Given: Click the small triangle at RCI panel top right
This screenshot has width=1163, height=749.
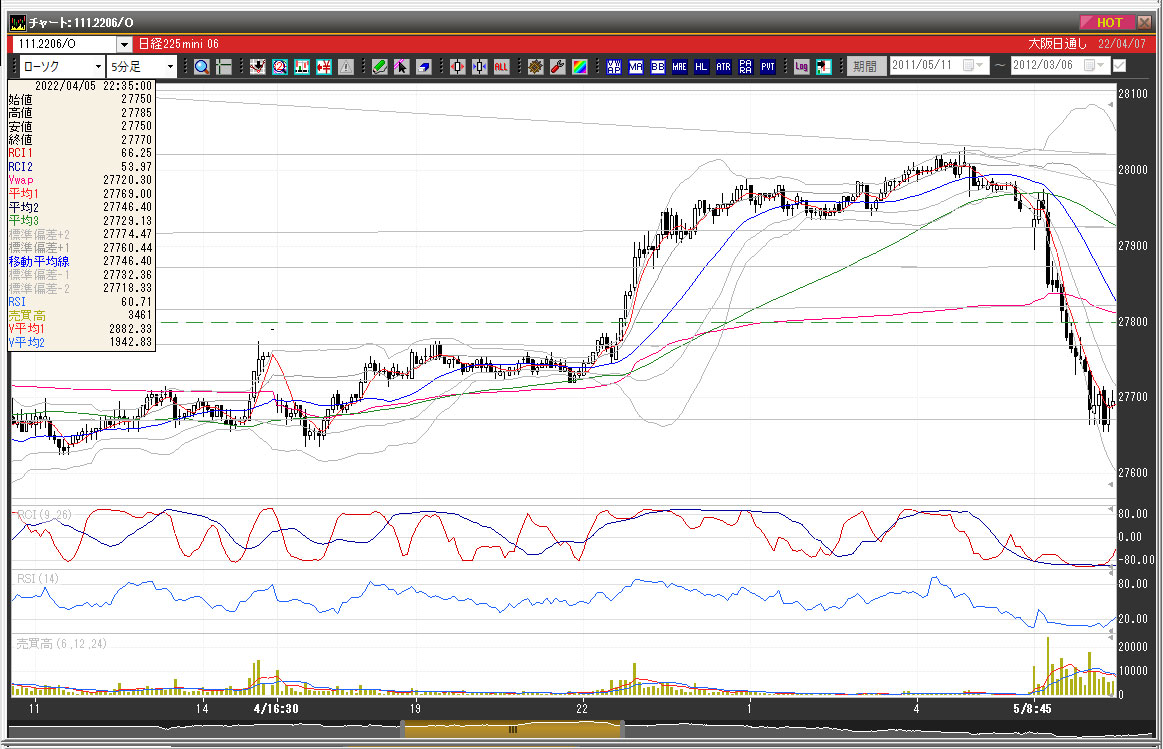Looking at the screenshot, I should (x=1110, y=509).
